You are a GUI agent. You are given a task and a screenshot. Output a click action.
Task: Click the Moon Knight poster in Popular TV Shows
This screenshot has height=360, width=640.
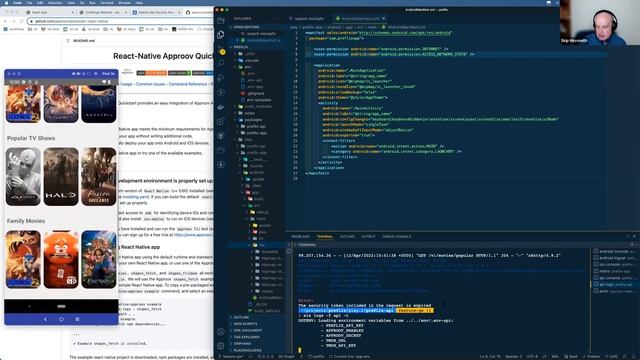pos(23,176)
